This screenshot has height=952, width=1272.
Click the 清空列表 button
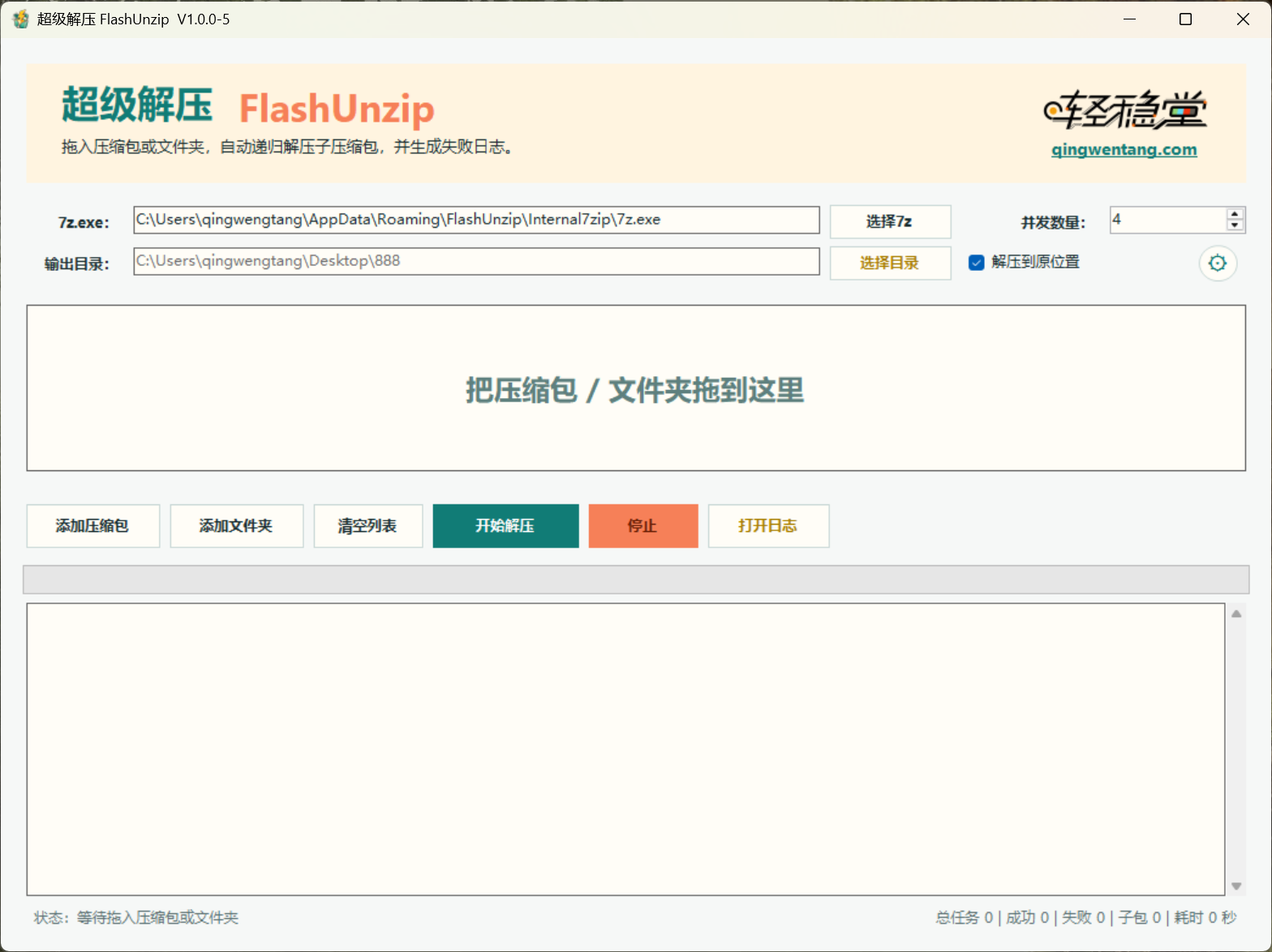368,526
